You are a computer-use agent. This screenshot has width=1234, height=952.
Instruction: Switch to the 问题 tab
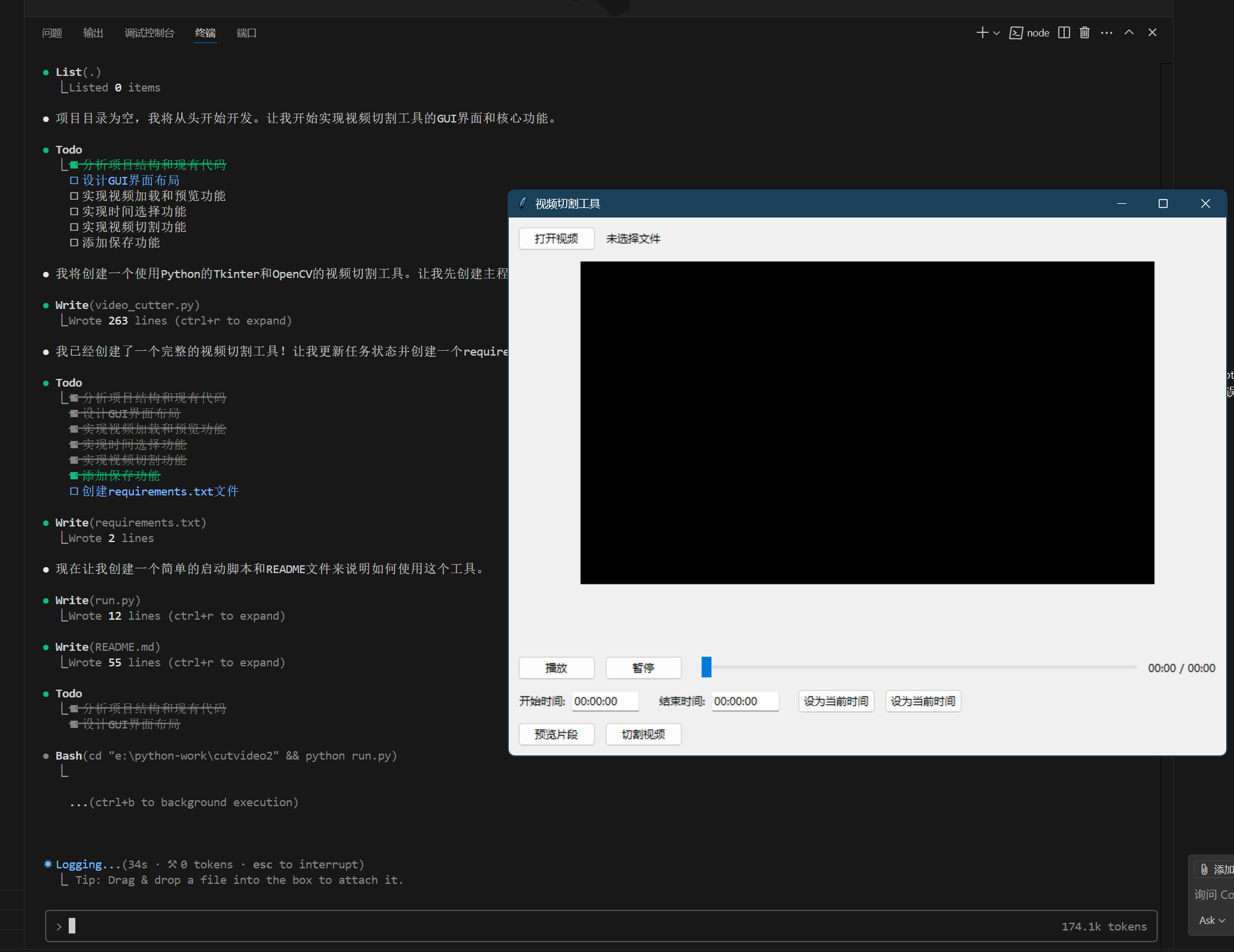click(52, 33)
